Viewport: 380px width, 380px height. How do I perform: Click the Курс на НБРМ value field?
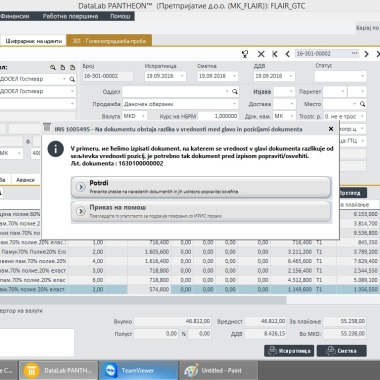point(218,116)
